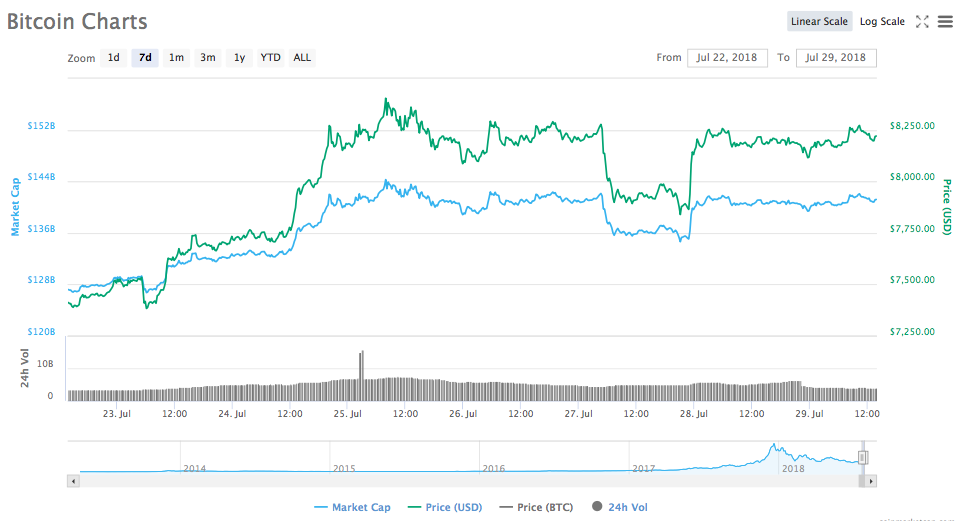This screenshot has height=521, width=963.
Task: Set zoom to 1y
Action: click(240, 58)
